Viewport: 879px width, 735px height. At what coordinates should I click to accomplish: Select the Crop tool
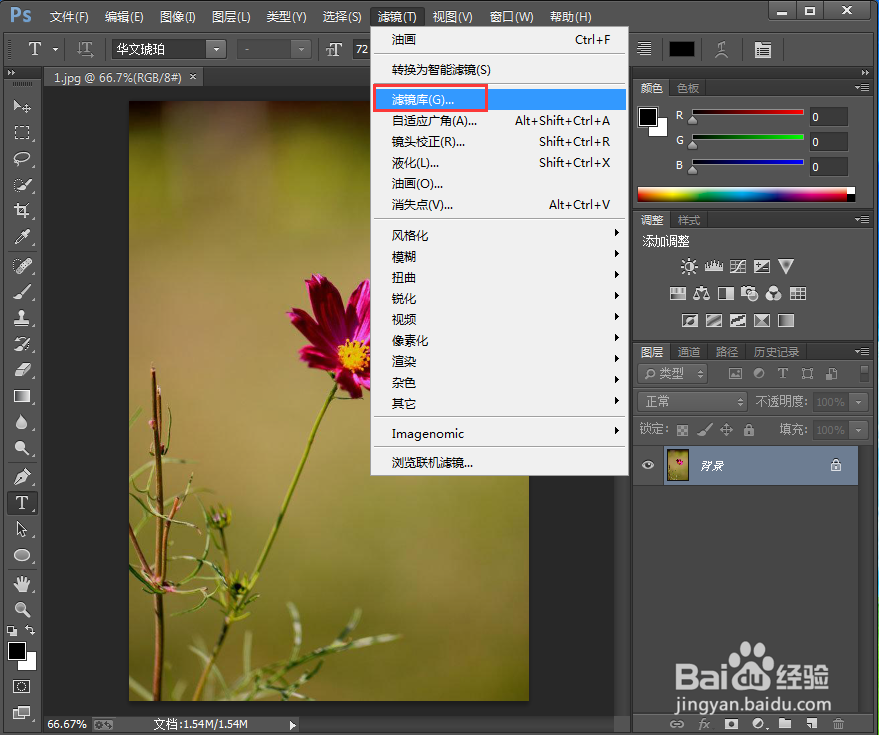[x=22, y=210]
